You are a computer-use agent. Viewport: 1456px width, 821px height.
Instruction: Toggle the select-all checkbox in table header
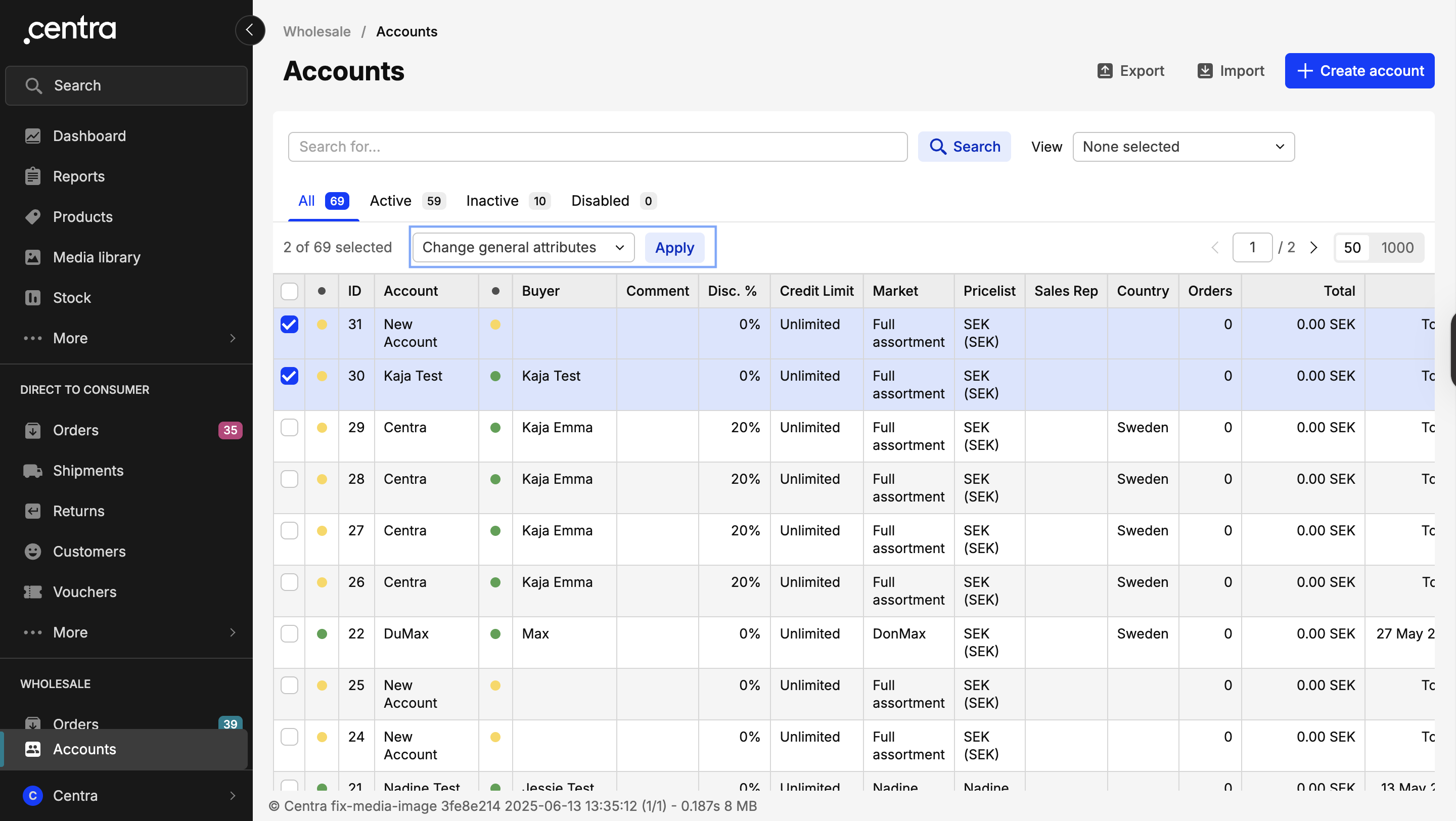289,291
